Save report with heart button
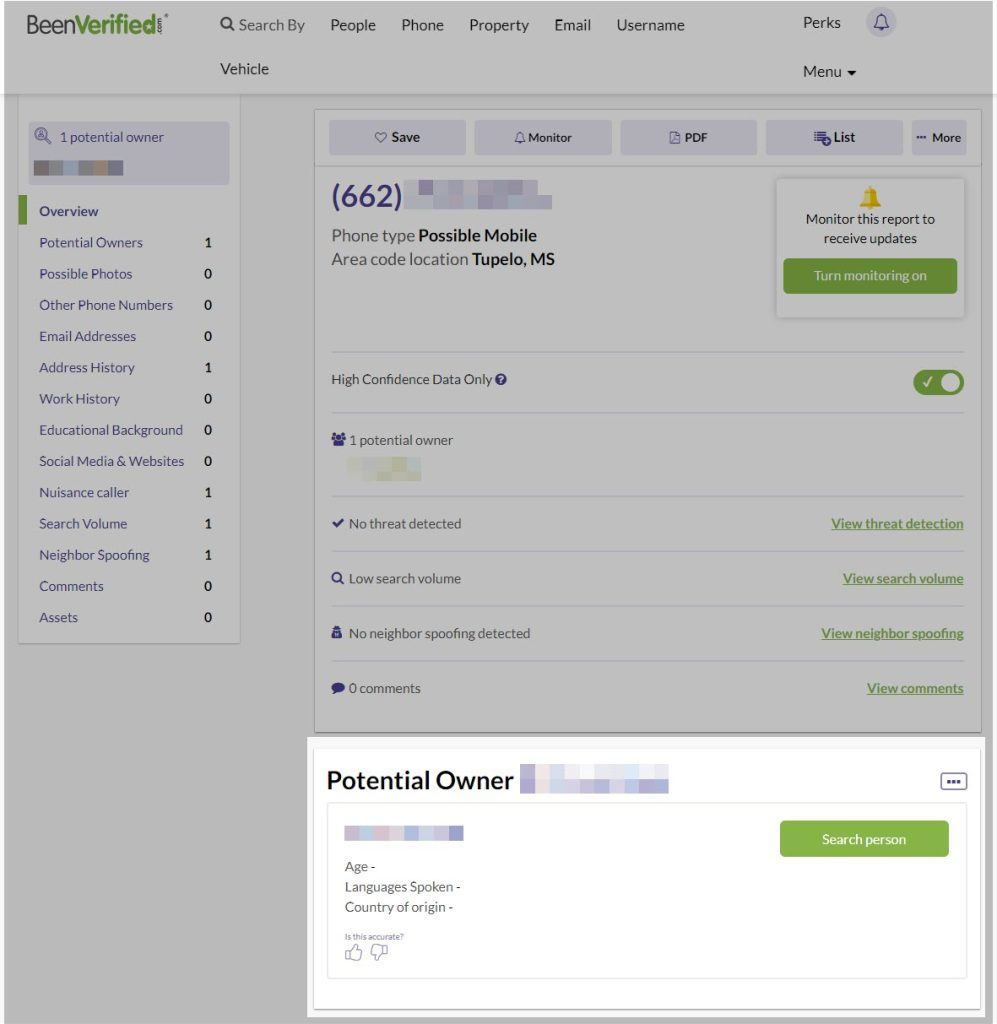Image resolution: width=997 pixels, height=1024 pixels. click(x=397, y=137)
